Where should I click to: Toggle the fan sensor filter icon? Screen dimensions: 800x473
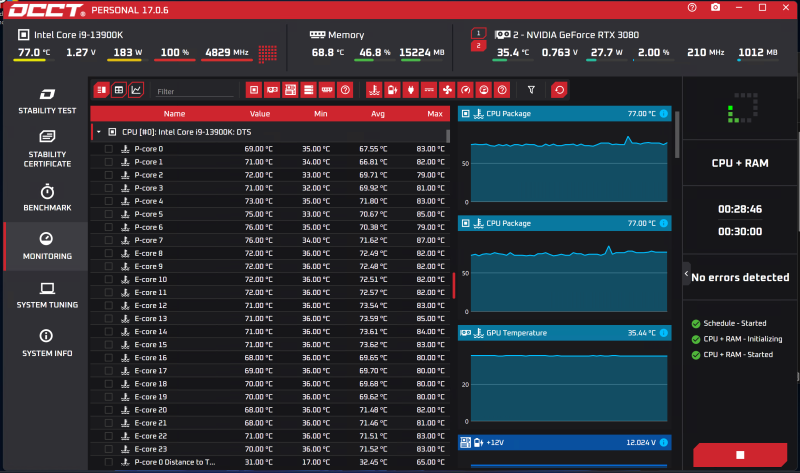click(x=447, y=90)
